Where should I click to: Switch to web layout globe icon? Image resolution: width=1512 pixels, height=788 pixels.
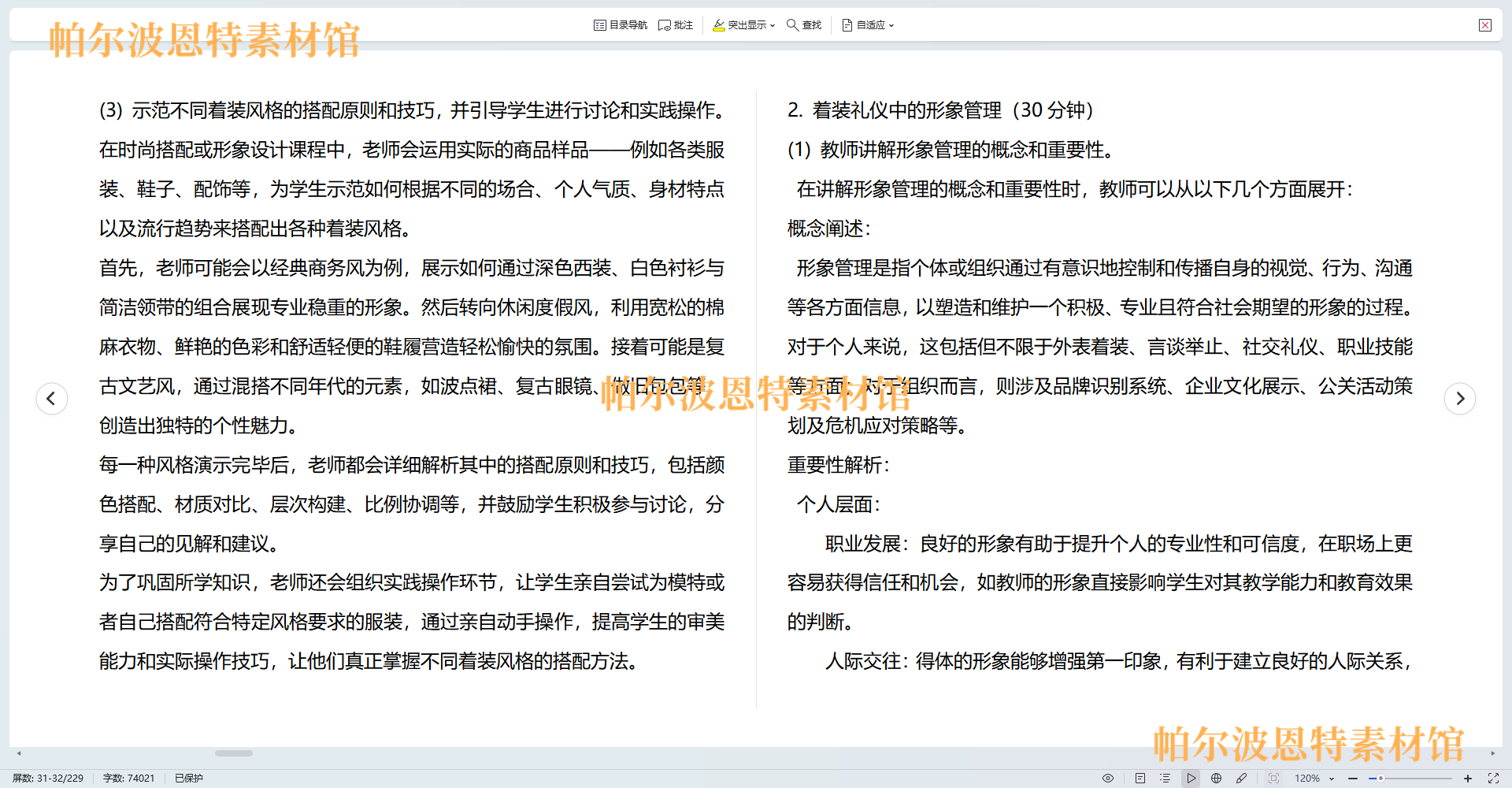pos(1216,778)
